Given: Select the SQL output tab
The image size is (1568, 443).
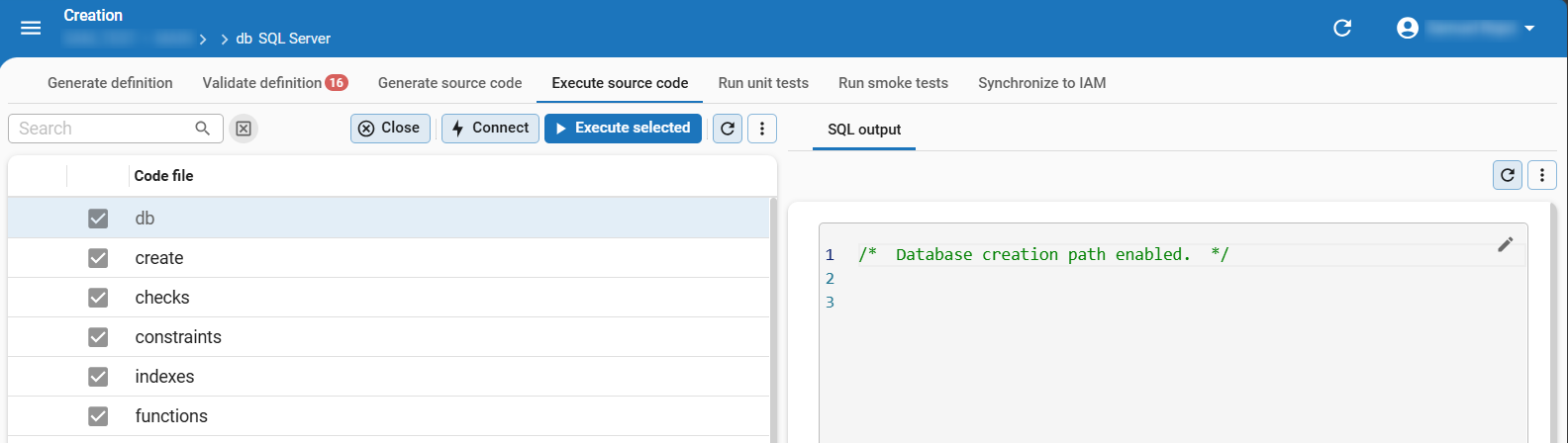Looking at the screenshot, I should click(864, 130).
